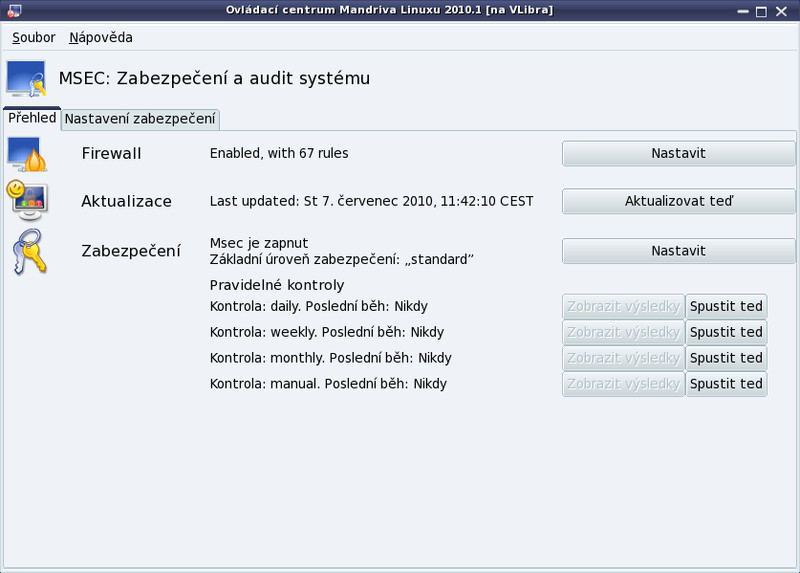Click the Aktualizovat teď button
Screen dimensions: 800x573
(679, 201)
